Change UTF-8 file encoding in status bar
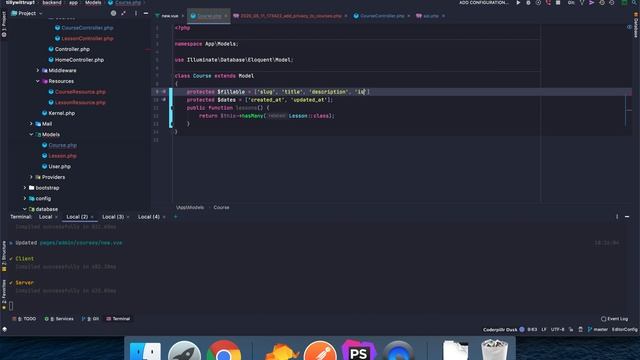Image resolution: width=640 pixels, height=360 pixels. pos(558,329)
